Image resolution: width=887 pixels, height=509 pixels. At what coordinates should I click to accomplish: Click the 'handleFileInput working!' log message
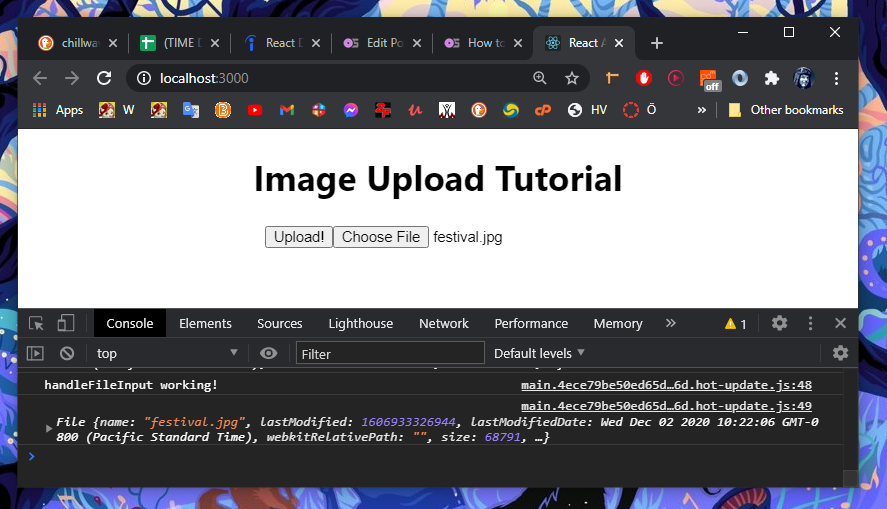tap(131, 385)
